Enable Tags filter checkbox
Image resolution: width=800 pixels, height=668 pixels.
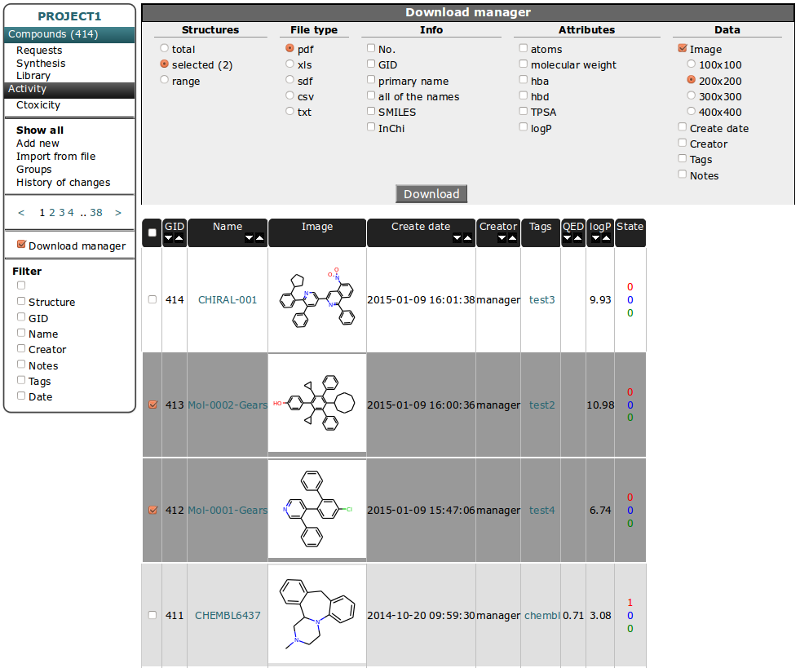pyautogui.click(x=21, y=380)
